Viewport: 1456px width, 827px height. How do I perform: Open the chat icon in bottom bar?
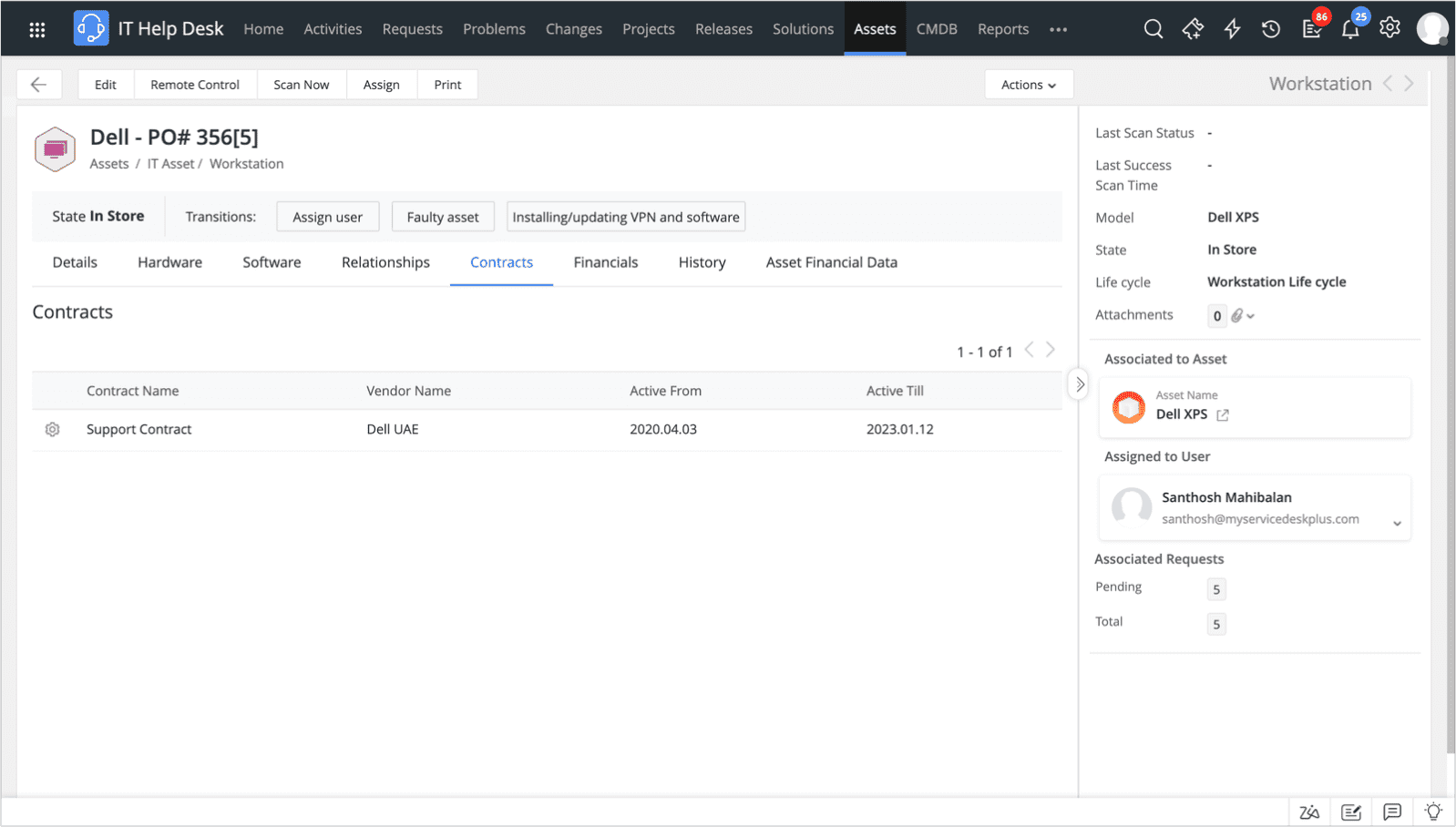pos(1391,812)
